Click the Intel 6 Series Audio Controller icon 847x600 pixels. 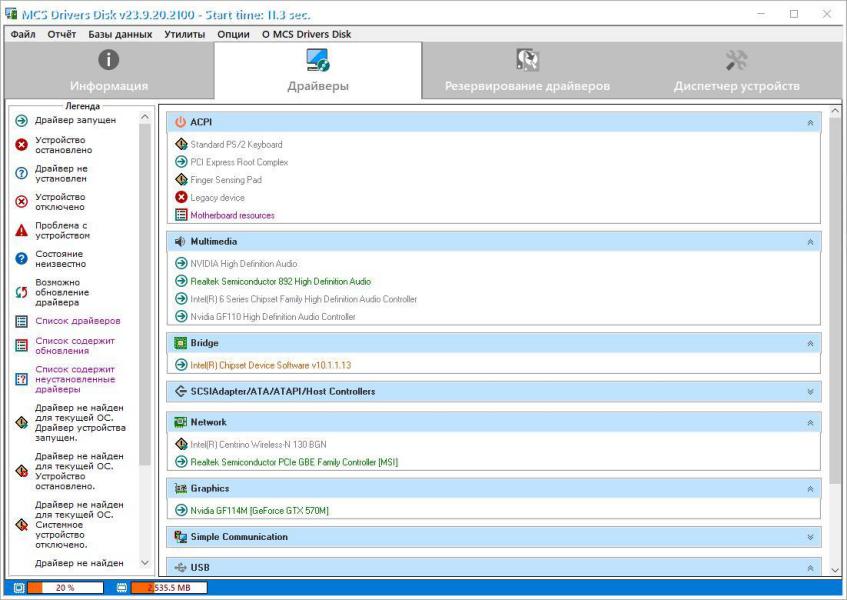(x=182, y=299)
